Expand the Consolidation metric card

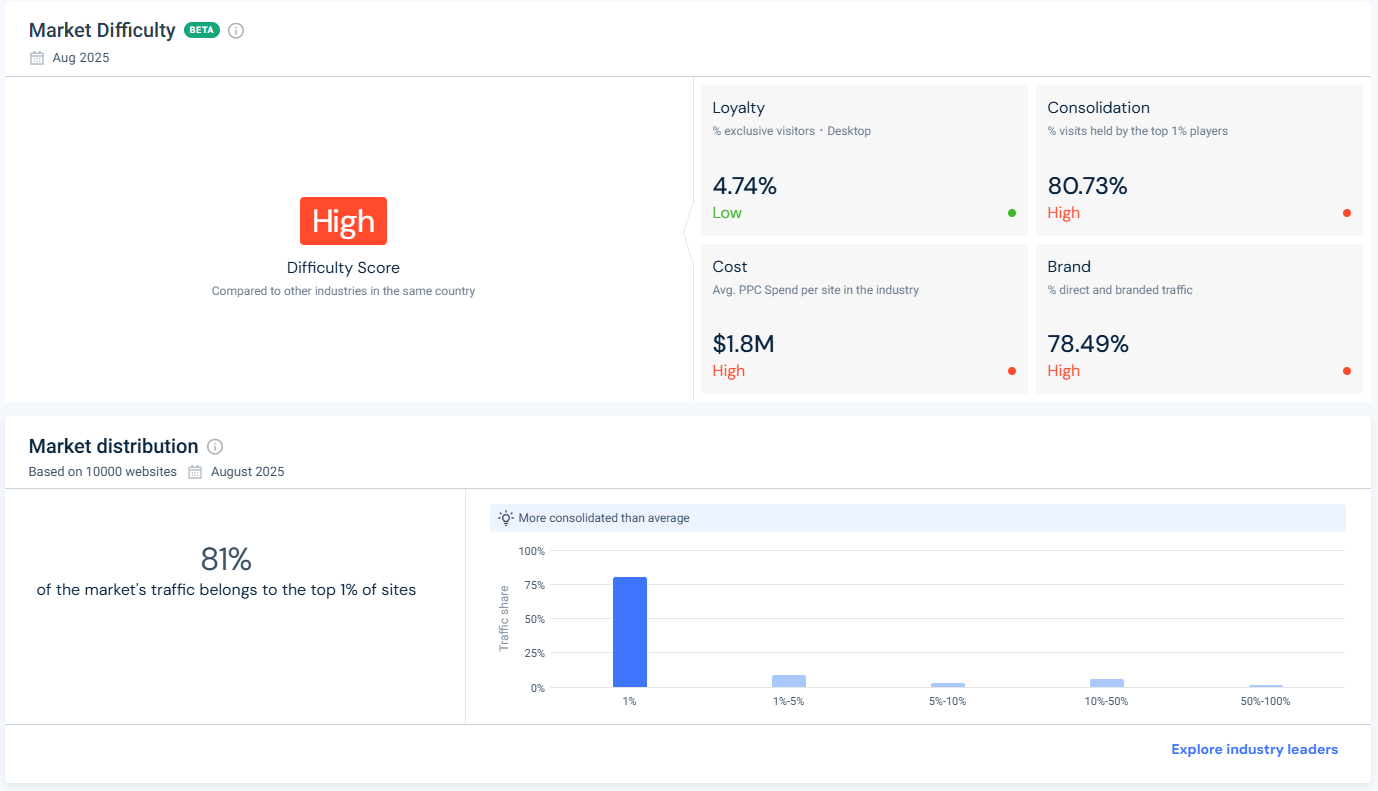click(1199, 160)
